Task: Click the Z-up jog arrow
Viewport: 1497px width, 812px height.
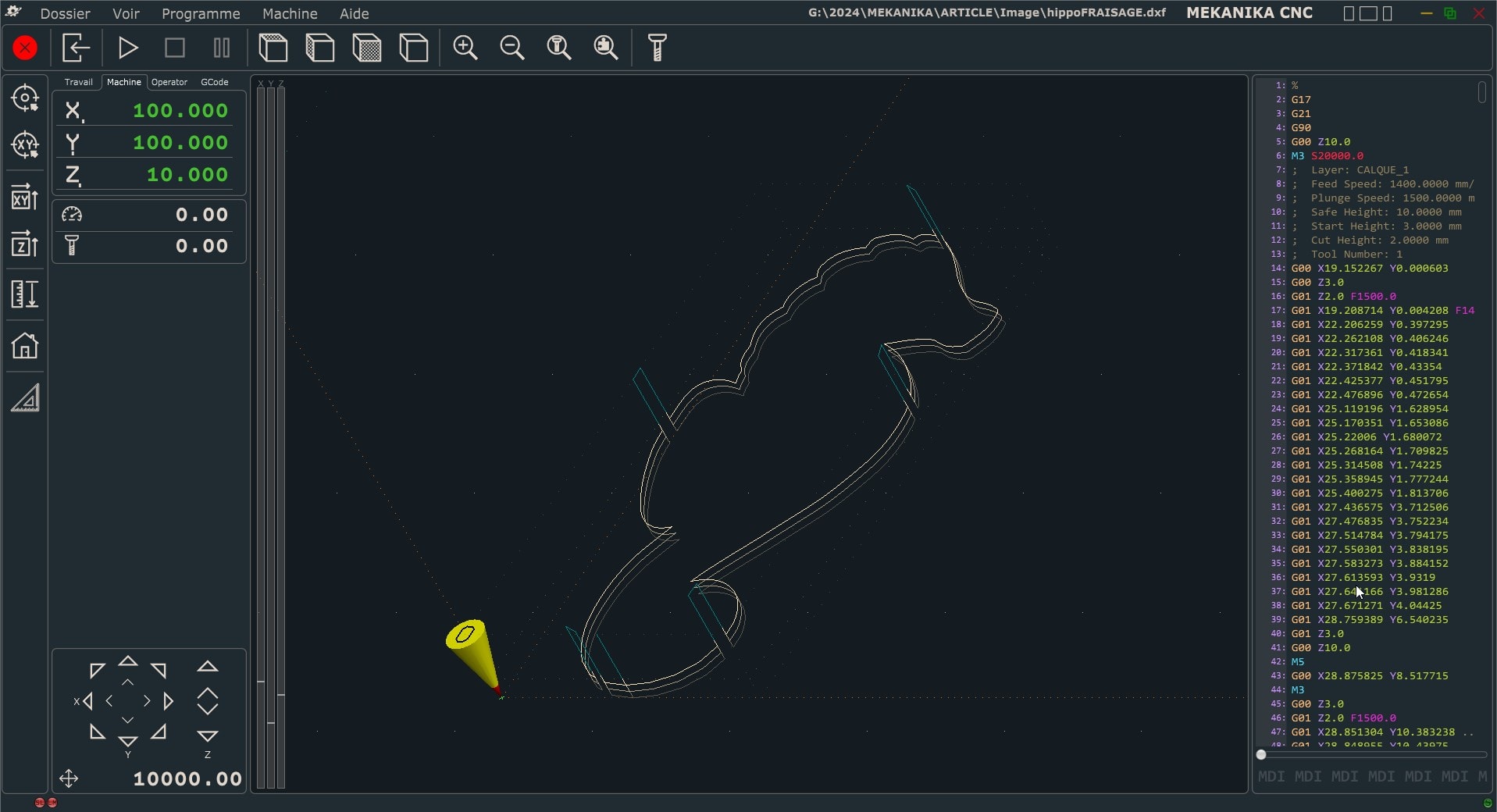Action: click(x=207, y=667)
